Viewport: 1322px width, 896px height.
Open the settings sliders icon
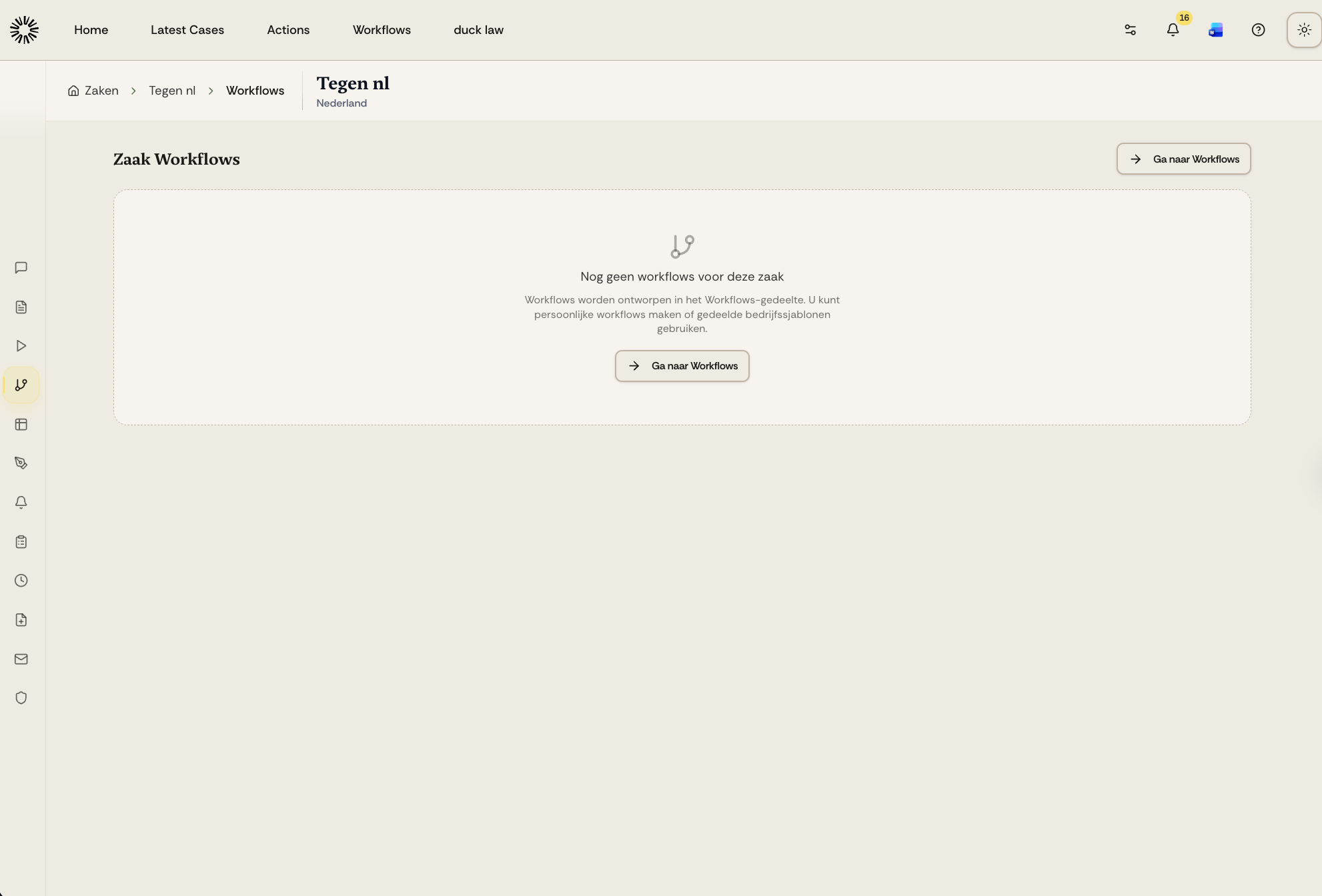point(1130,30)
